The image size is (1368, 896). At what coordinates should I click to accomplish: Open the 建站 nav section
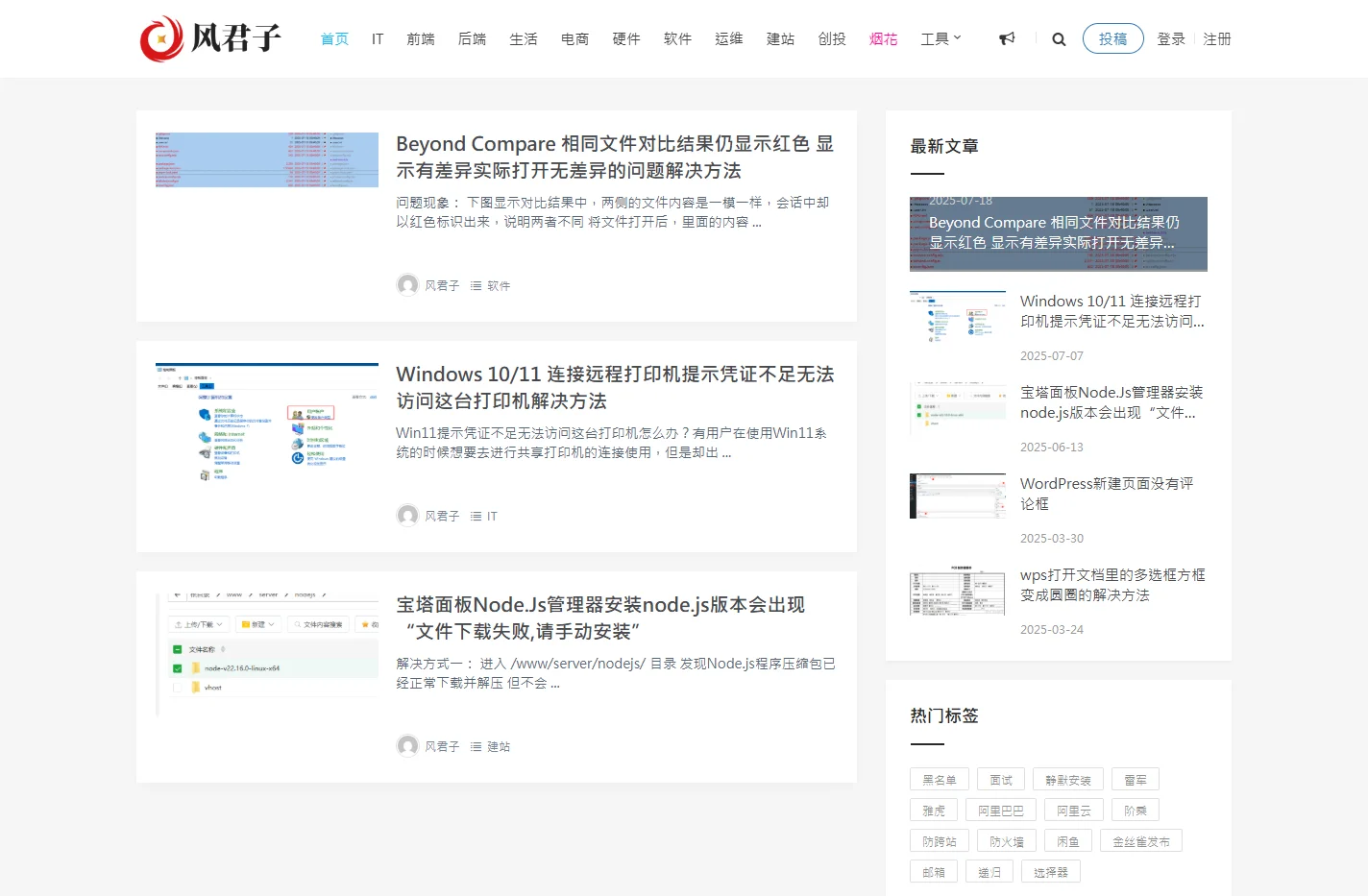coord(780,39)
